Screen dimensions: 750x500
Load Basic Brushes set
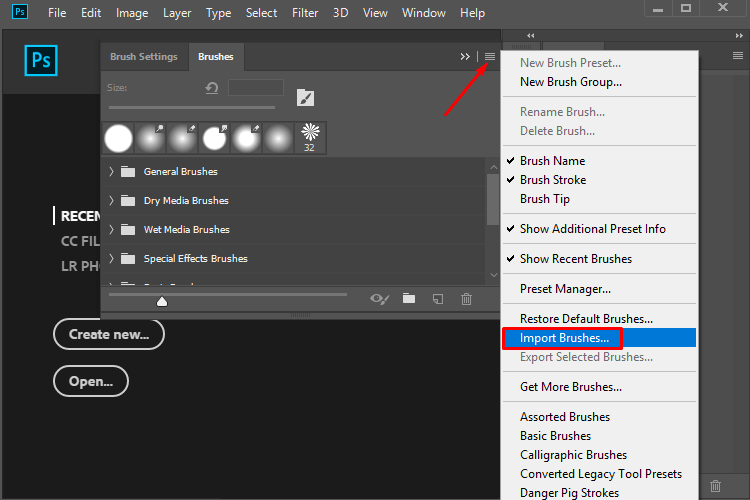pos(599,436)
